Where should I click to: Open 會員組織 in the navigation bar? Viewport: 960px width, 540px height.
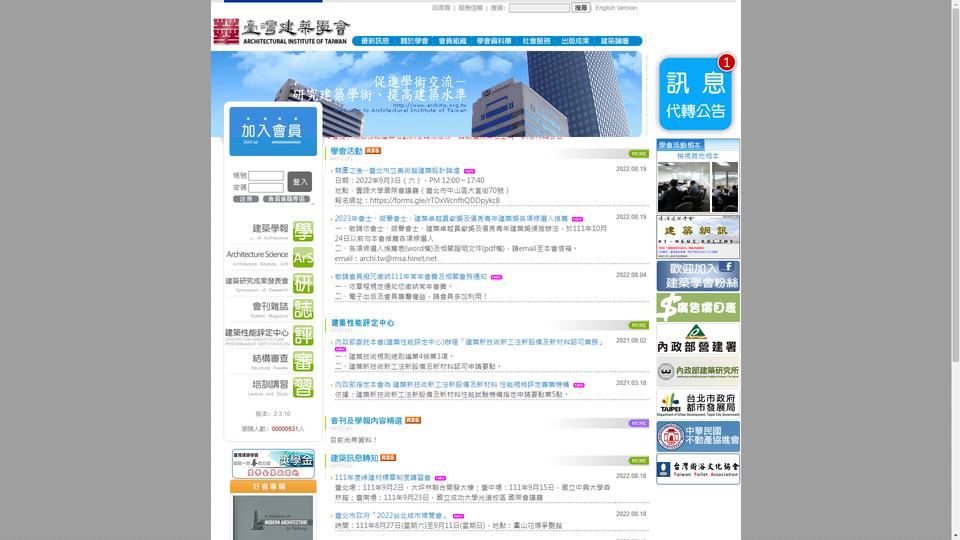pos(452,41)
